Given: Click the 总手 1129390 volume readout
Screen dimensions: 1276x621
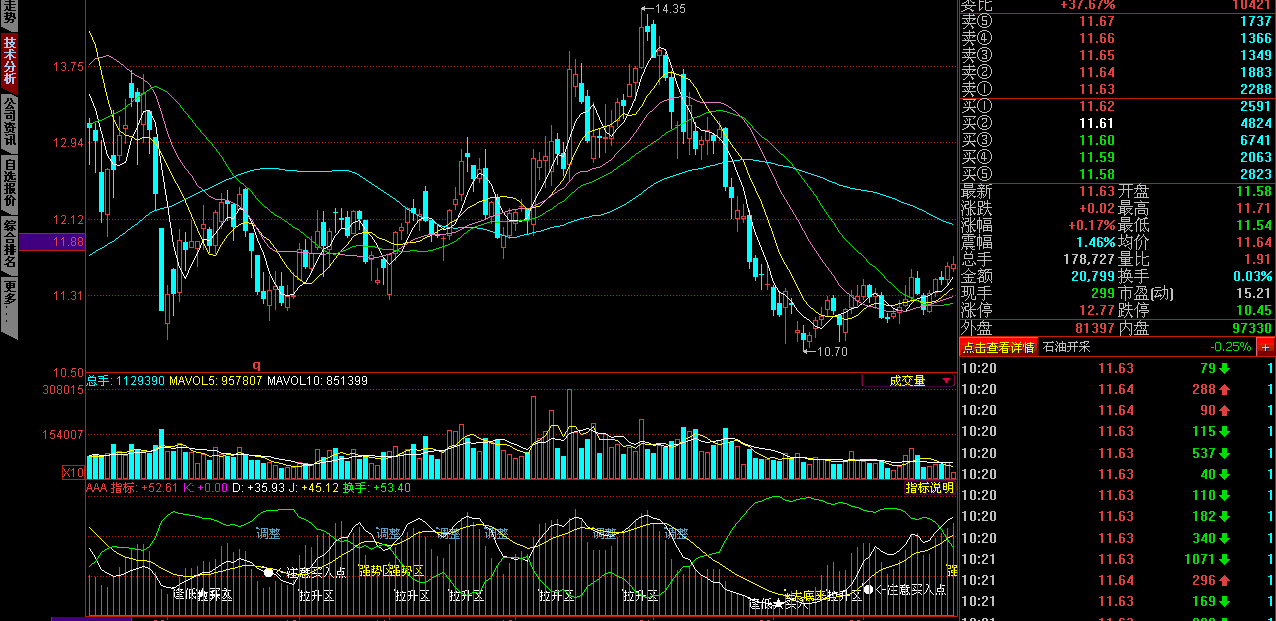Looking at the screenshot, I should coord(125,381).
